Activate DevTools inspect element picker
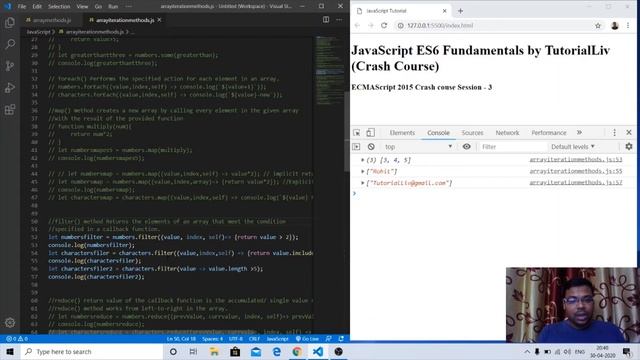This screenshot has width=640, height=360. point(357,133)
